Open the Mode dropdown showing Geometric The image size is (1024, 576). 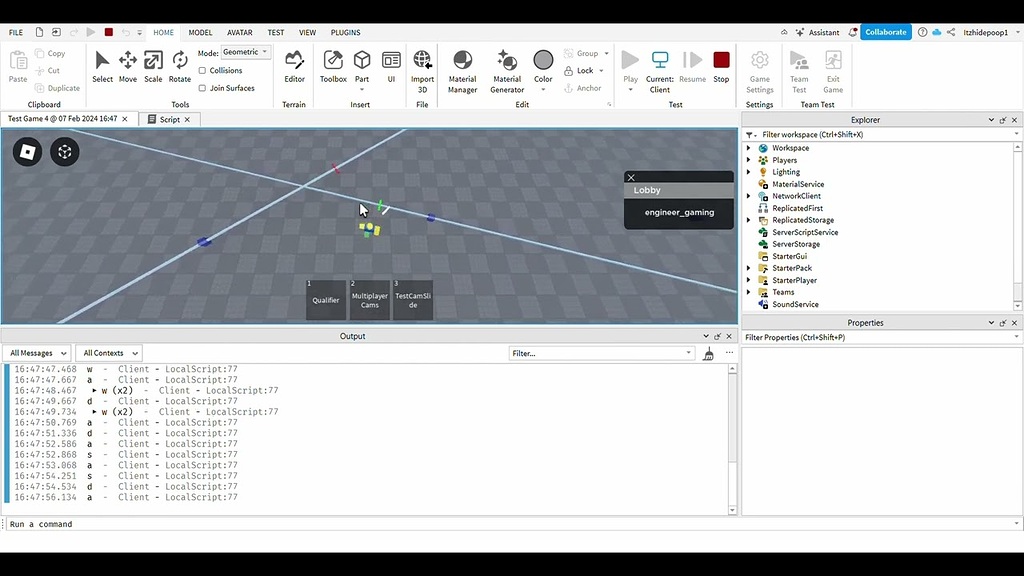point(245,52)
